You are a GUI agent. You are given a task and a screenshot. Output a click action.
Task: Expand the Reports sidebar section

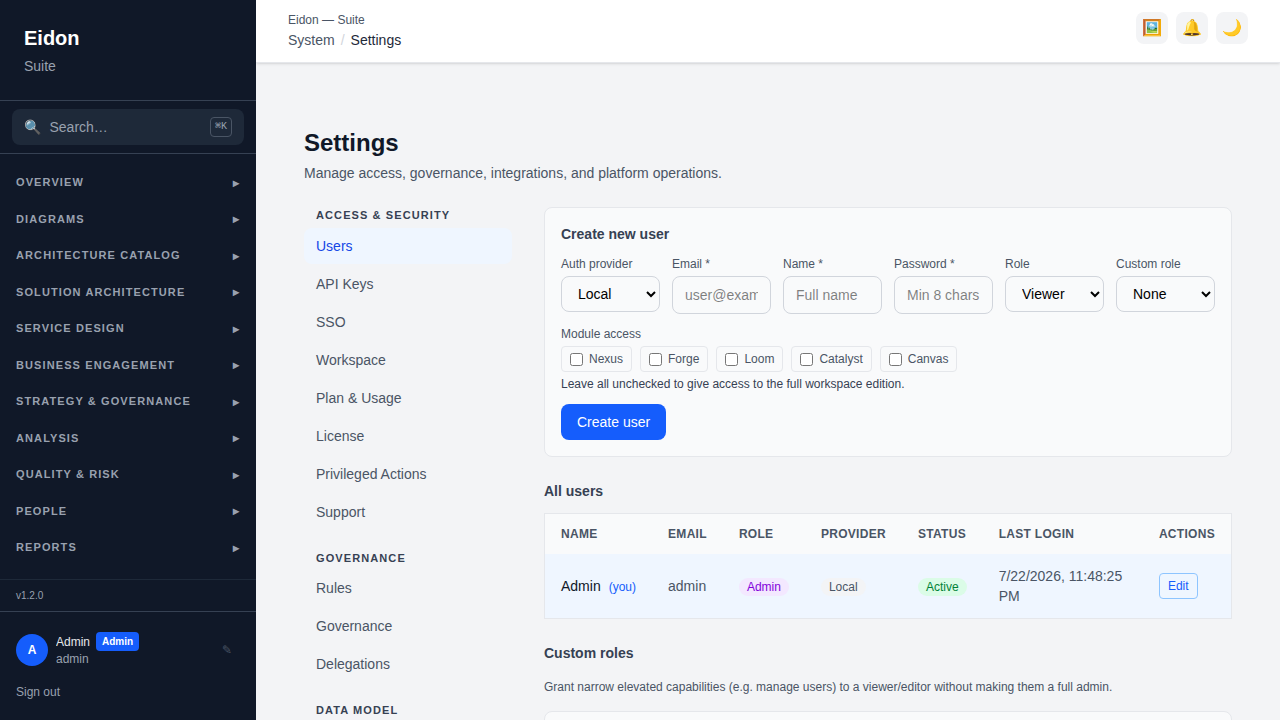point(128,547)
